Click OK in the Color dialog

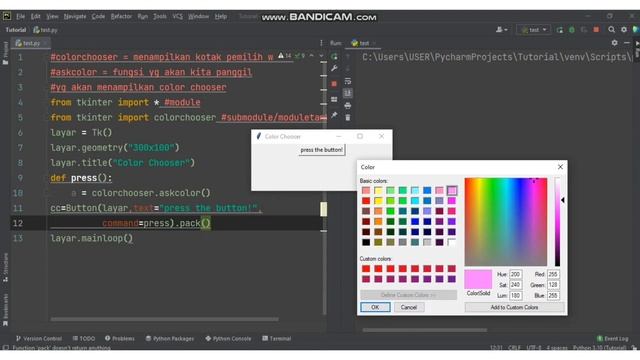375,307
